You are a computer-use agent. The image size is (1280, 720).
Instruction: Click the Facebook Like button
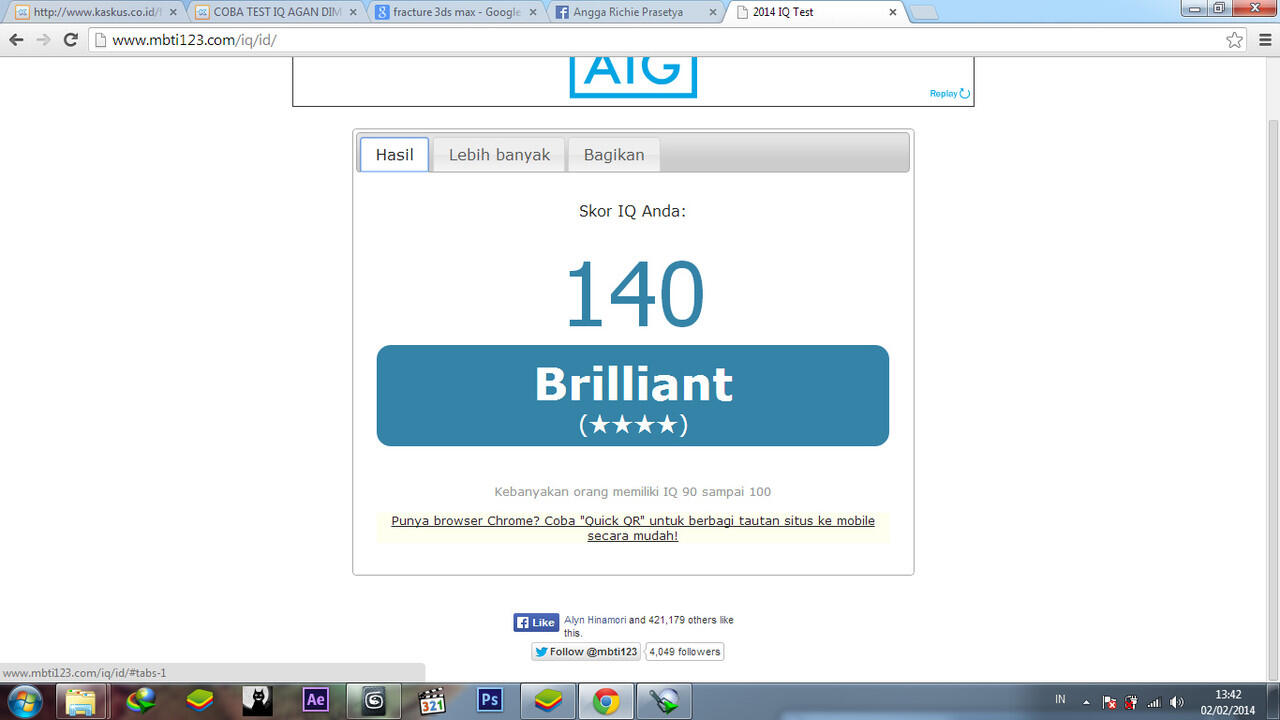point(536,622)
